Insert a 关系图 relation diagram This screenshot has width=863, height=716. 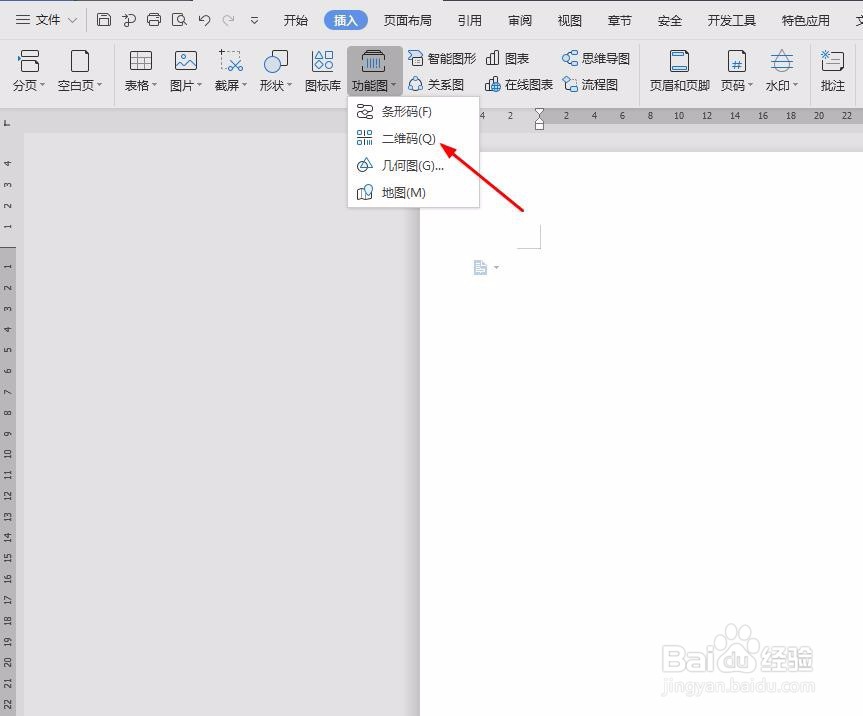pyautogui.click(x=436, y=85)
